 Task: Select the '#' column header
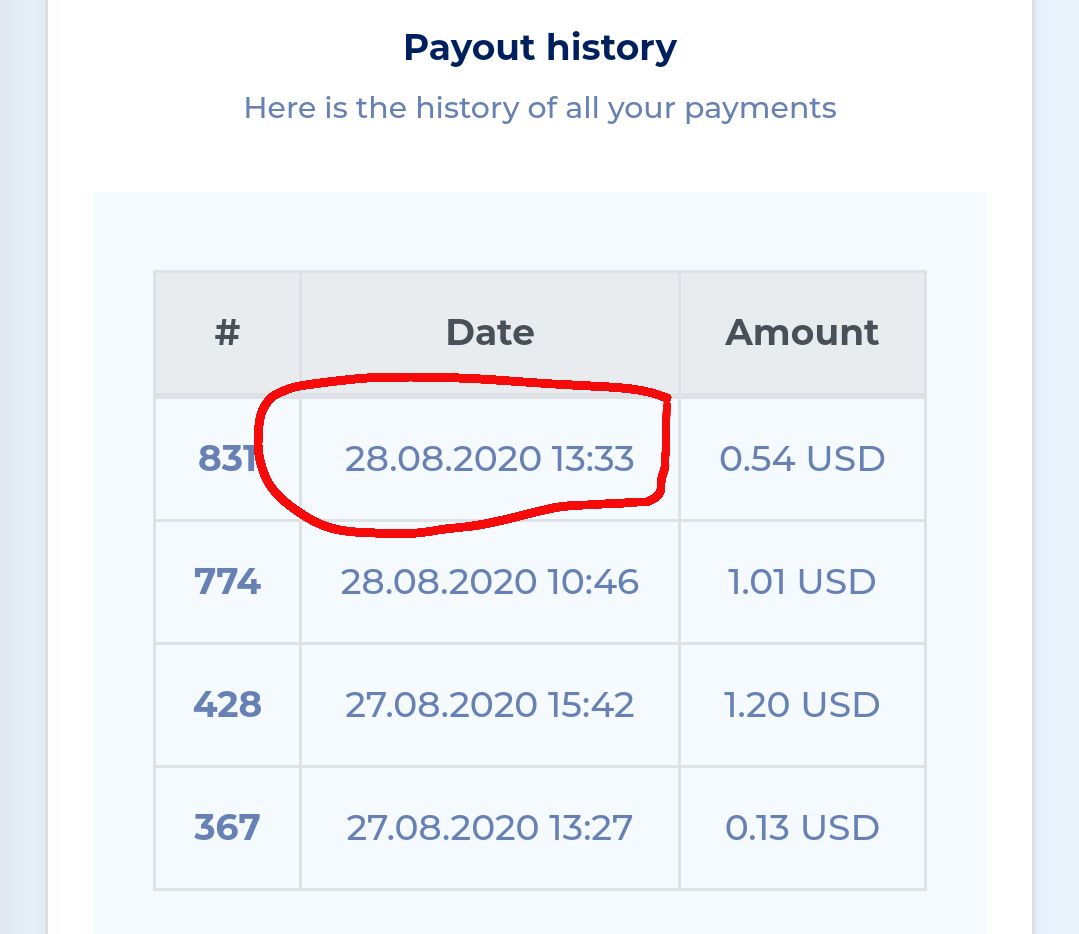tap(227, 332)
